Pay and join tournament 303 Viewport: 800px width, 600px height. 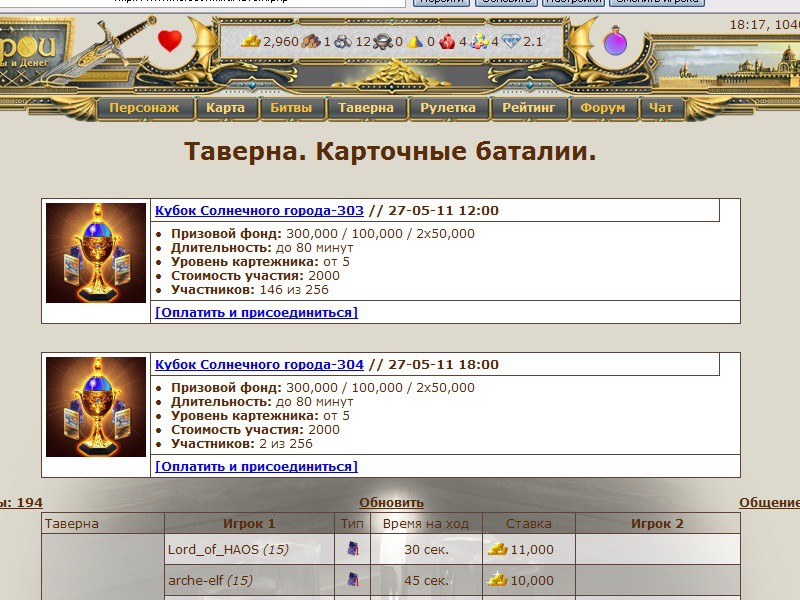(x=256, y=312)
